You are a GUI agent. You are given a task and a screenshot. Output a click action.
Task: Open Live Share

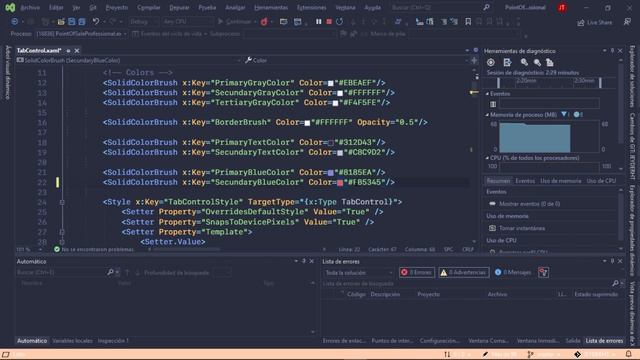[594, 22]
